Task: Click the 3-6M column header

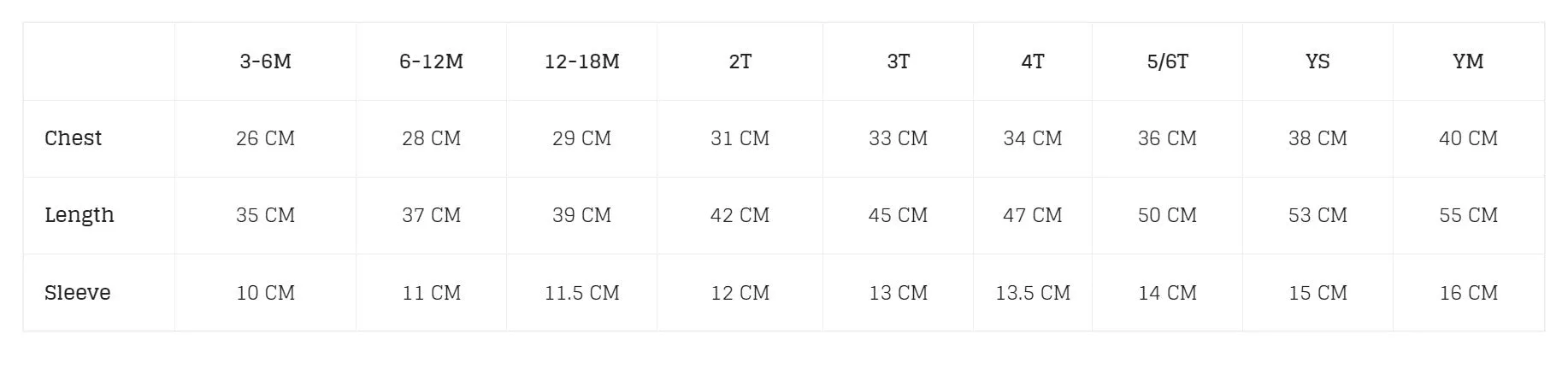Action: (265, 61)
